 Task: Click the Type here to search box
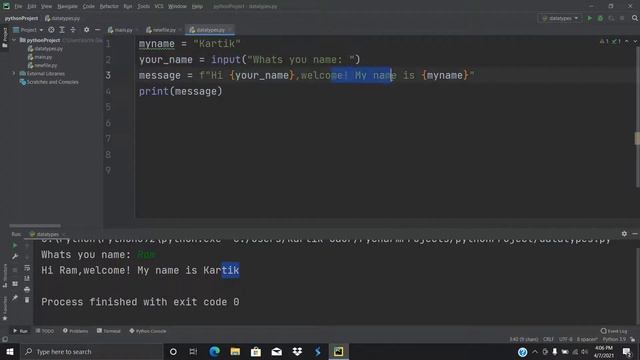coord(91,351)
